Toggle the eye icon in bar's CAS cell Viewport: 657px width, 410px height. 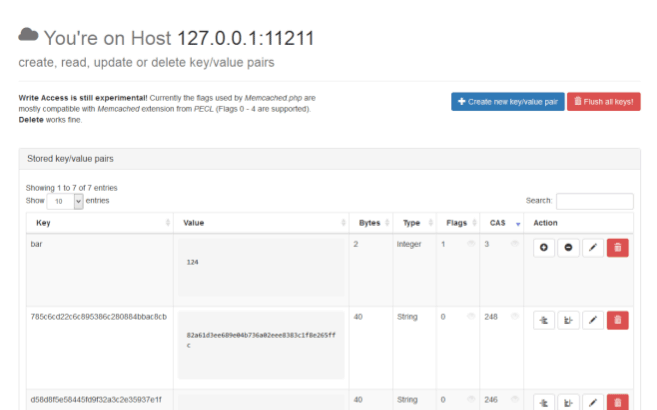[x=515, y=244]
